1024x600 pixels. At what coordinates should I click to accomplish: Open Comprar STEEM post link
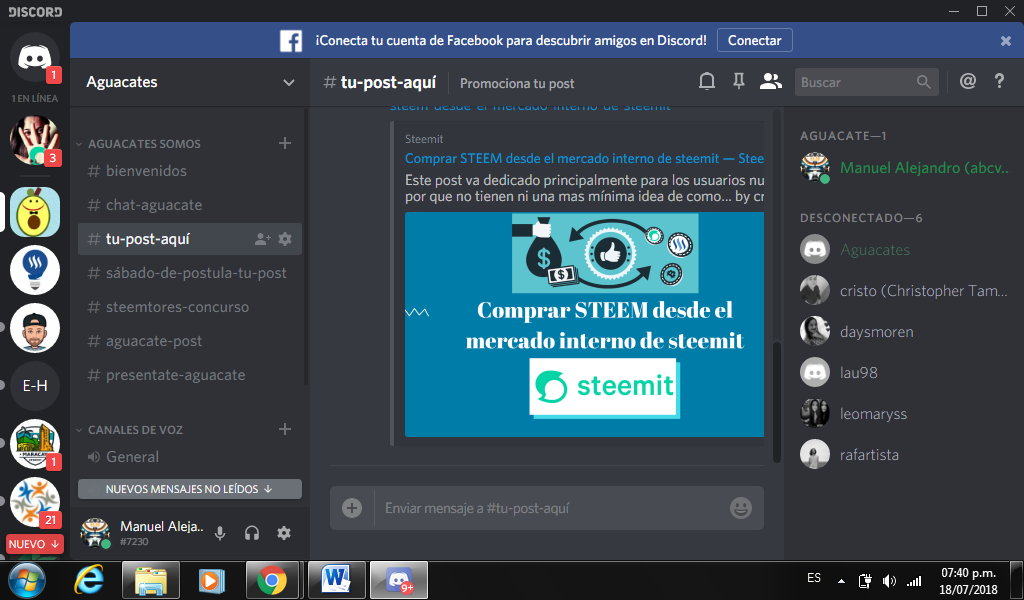584,159
